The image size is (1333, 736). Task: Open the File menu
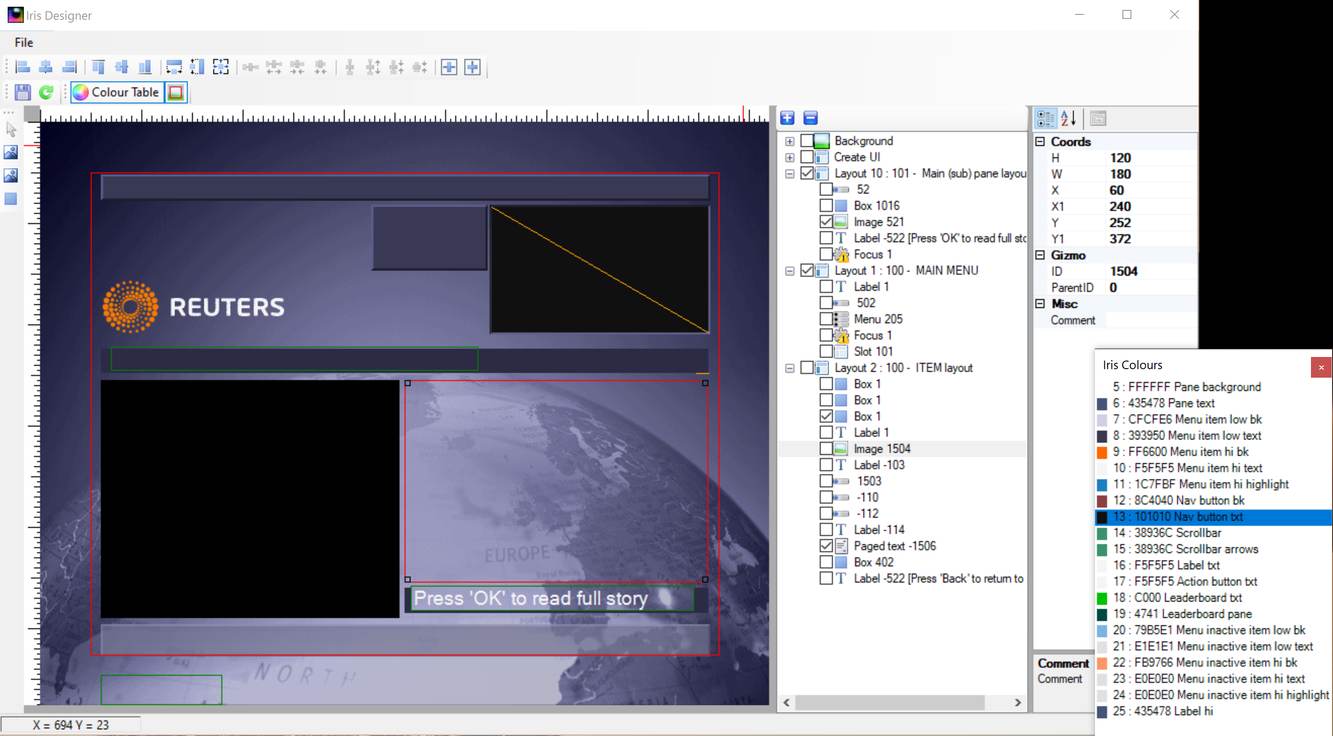[x=24, y=42]
